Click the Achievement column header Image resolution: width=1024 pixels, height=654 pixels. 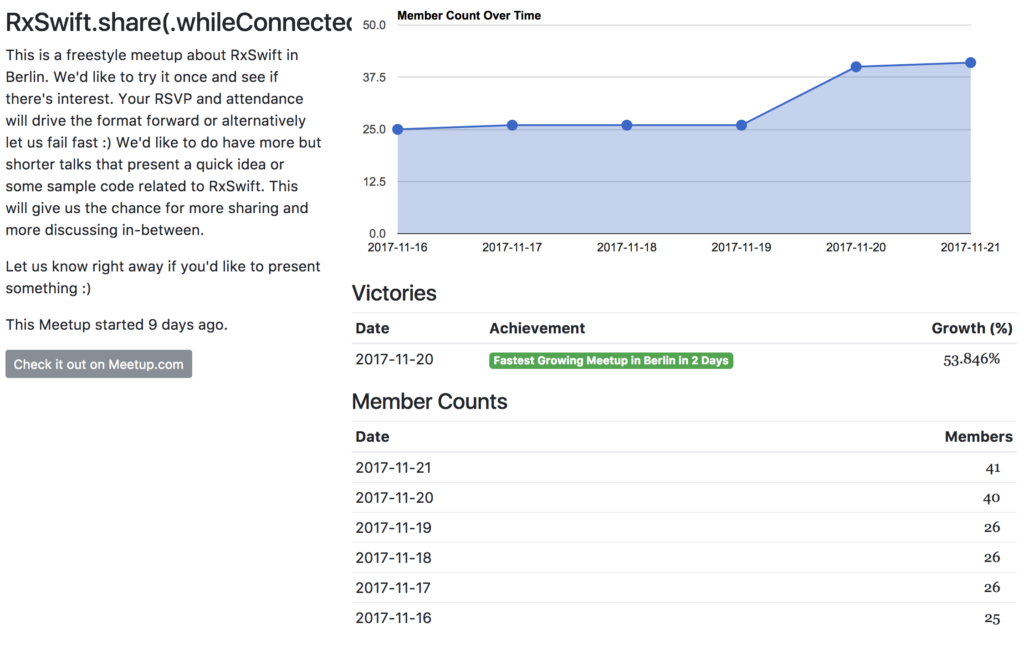click(537, 328)
